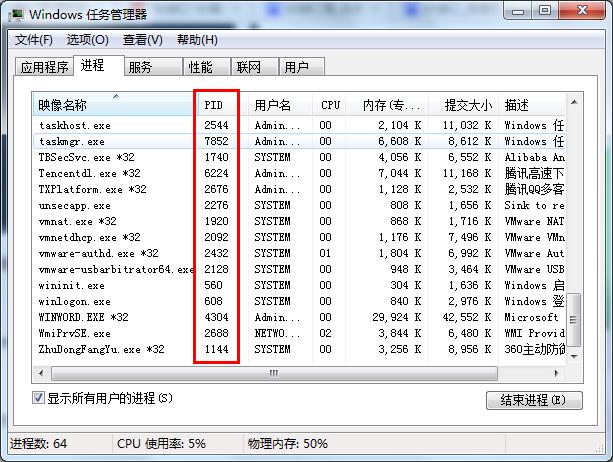Switch to the 进程 tab
This screenshot has height=462, width=613.
99,65
